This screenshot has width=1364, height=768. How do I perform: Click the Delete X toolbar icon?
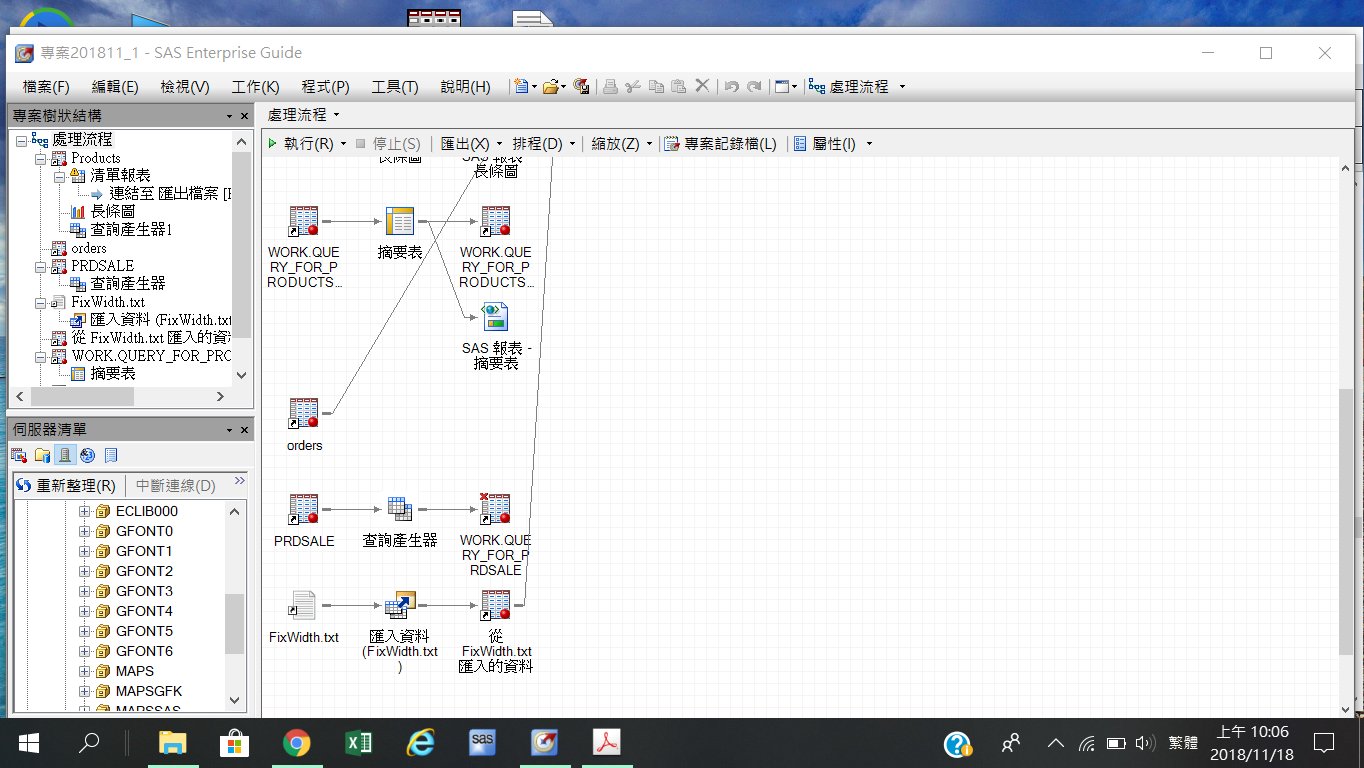click(x=702, y=87)
